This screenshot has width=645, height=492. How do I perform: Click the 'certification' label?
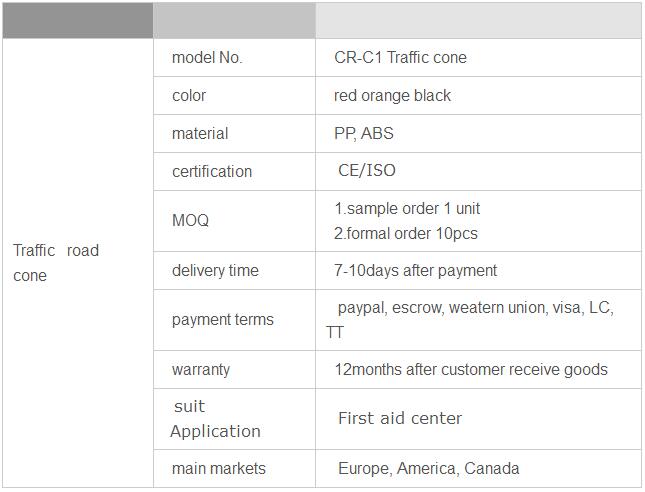tap(212, 171)
